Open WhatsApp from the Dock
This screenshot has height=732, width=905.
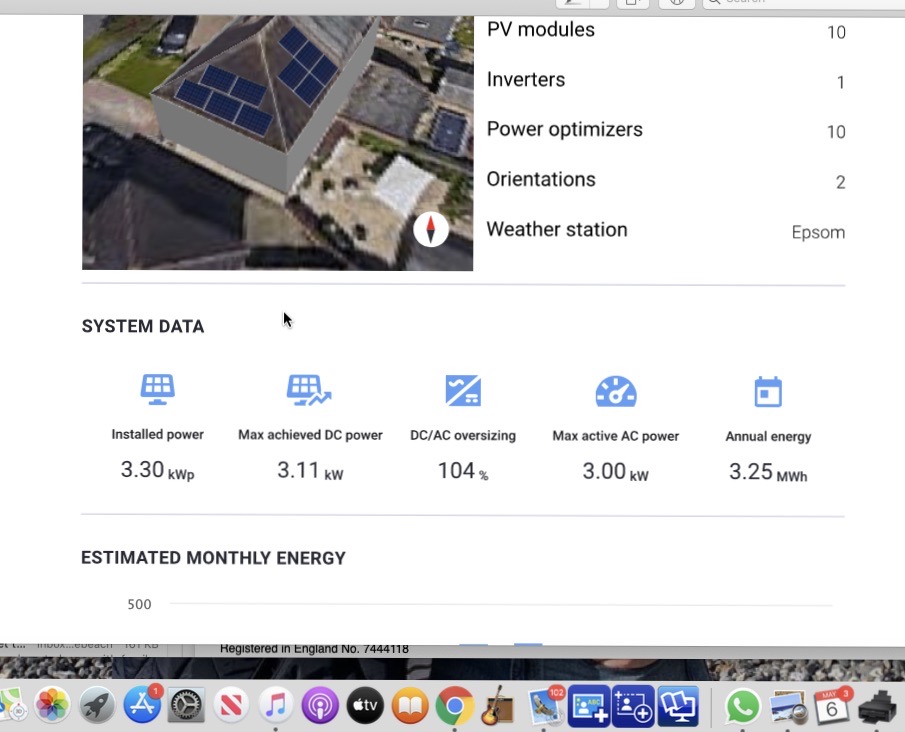click(x=742, y=705)
